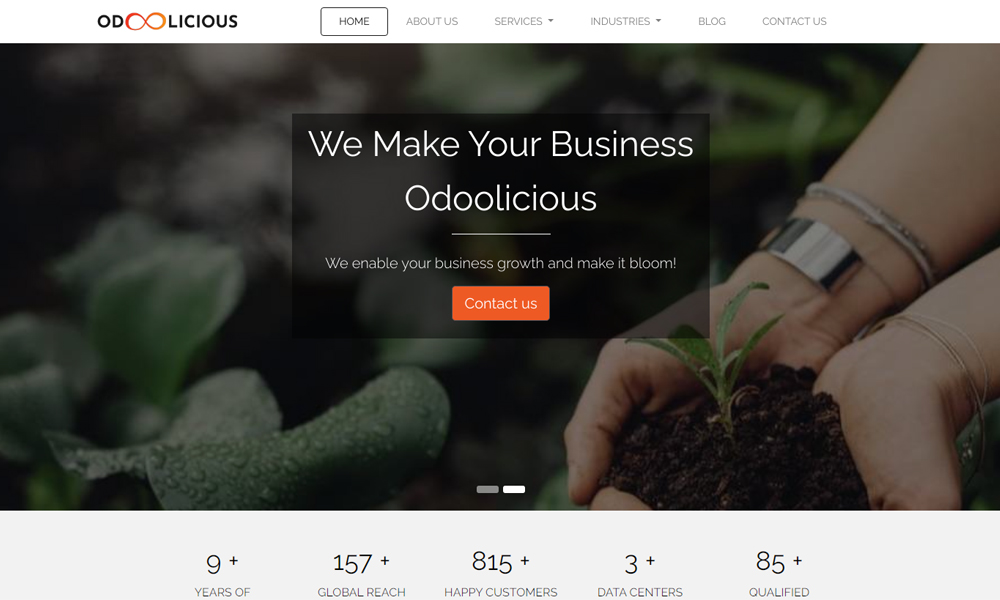Click the infinity symbol in the logo
This screenshot has height=600, width=1000.
click(x=145, y=22)
